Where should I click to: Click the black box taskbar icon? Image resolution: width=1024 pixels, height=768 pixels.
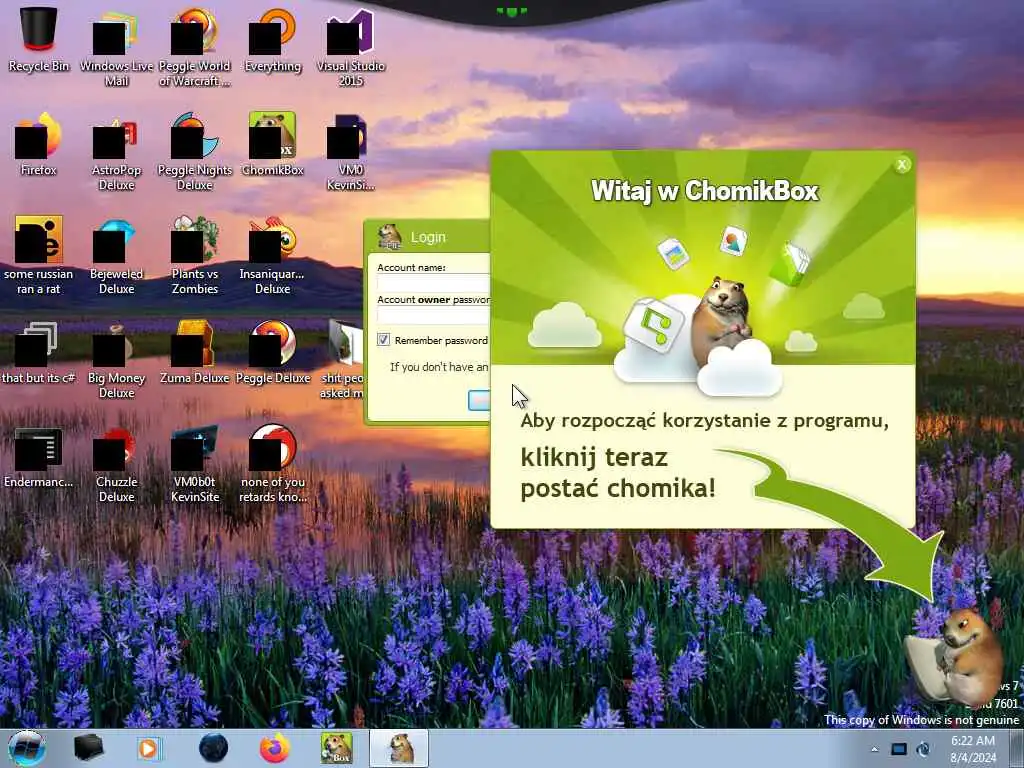pos(88,748)
